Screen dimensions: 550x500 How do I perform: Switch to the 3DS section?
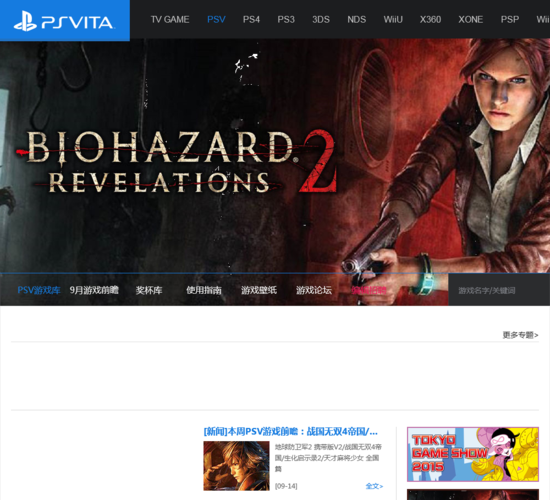point(321,19)
